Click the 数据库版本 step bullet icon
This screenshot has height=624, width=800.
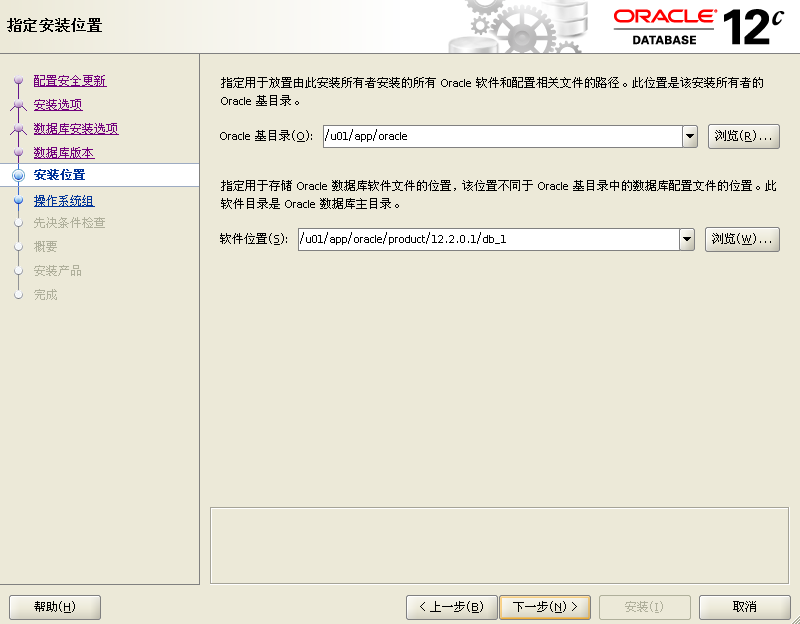[19, 152]
